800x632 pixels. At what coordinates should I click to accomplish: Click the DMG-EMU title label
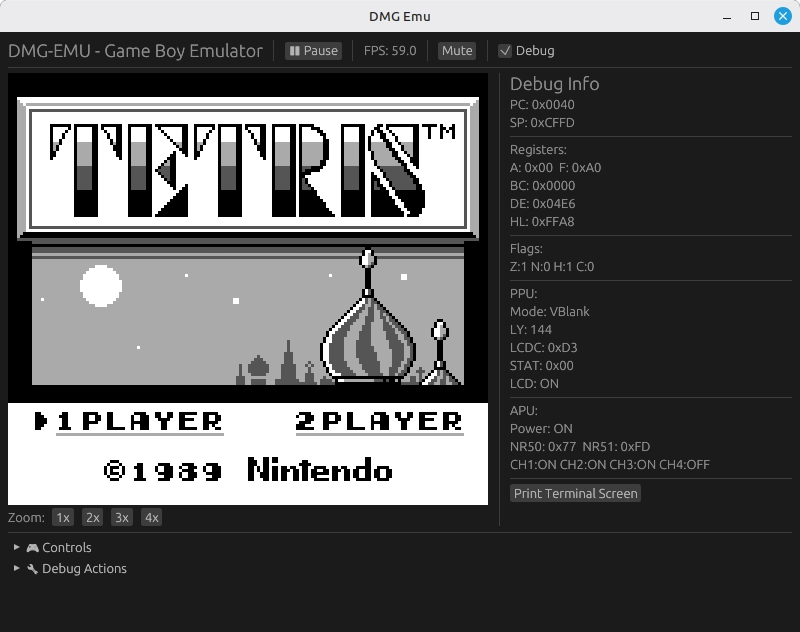(x=134, y=50)
